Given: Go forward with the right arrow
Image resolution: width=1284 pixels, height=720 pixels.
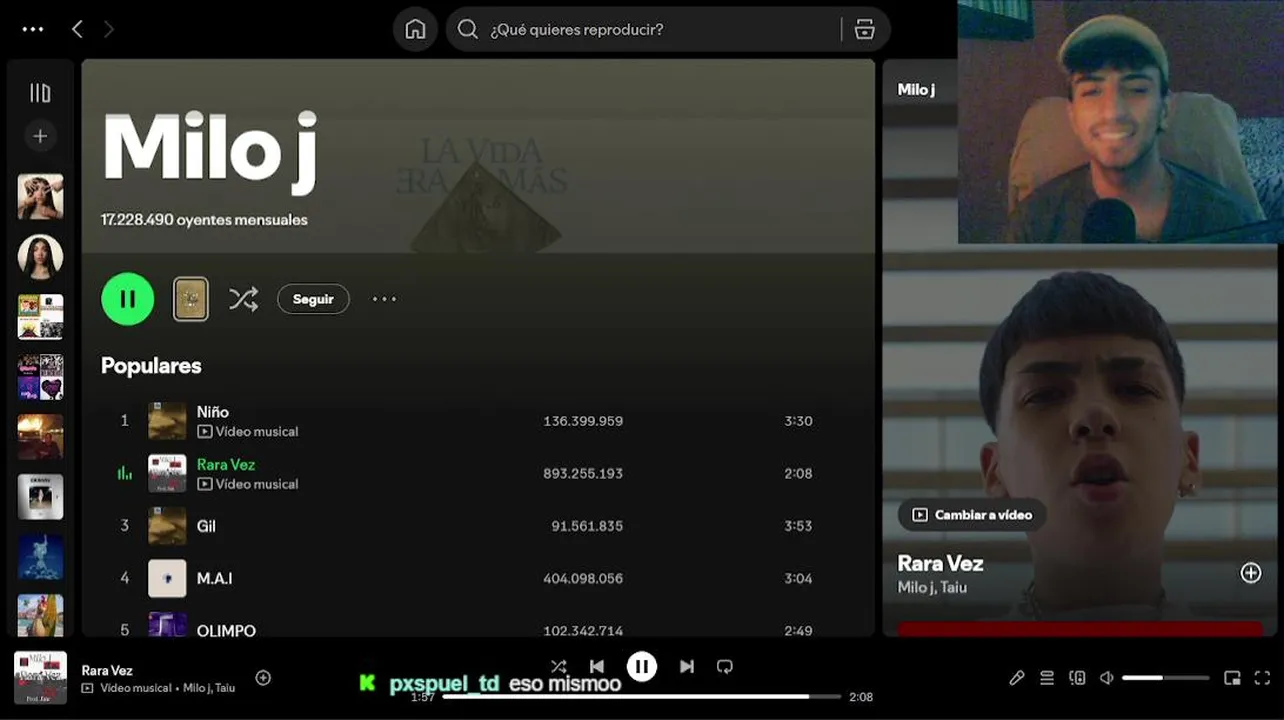Looking at the screenshot, I should click(x=109, y=29).
